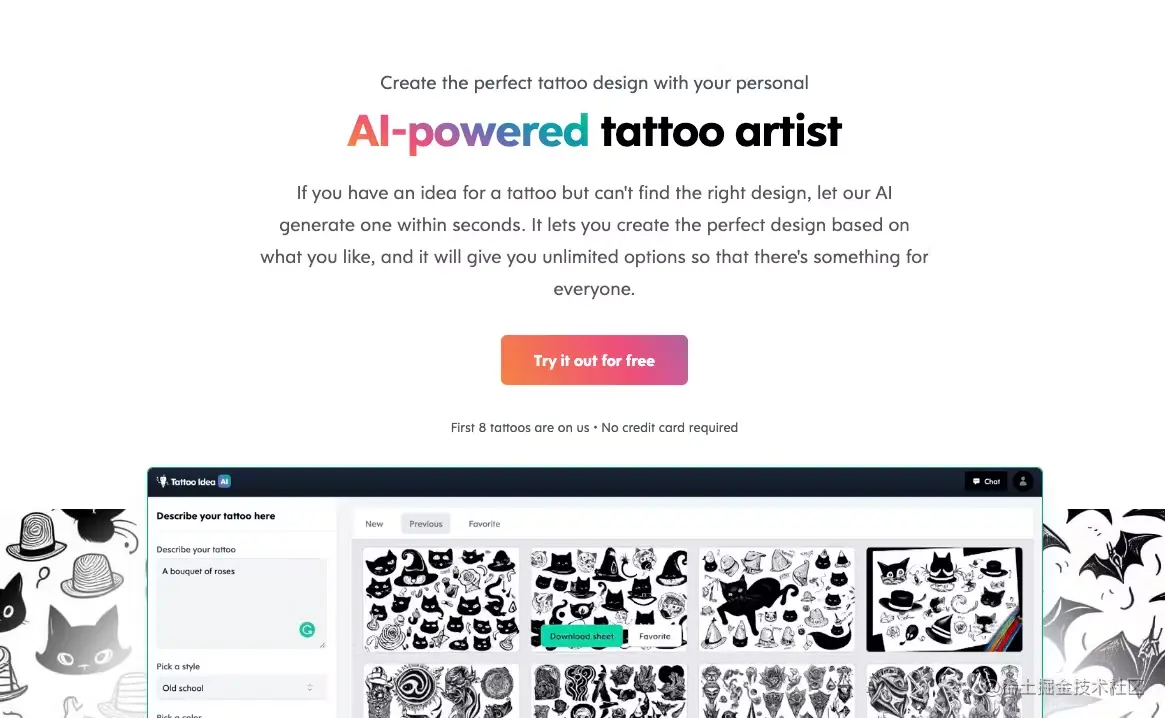Image resolution: width=1165 pixels, height=718 pixels.
Task: Open the first black cat tattoo sheet thumbnail
Action: coord(441,599)
